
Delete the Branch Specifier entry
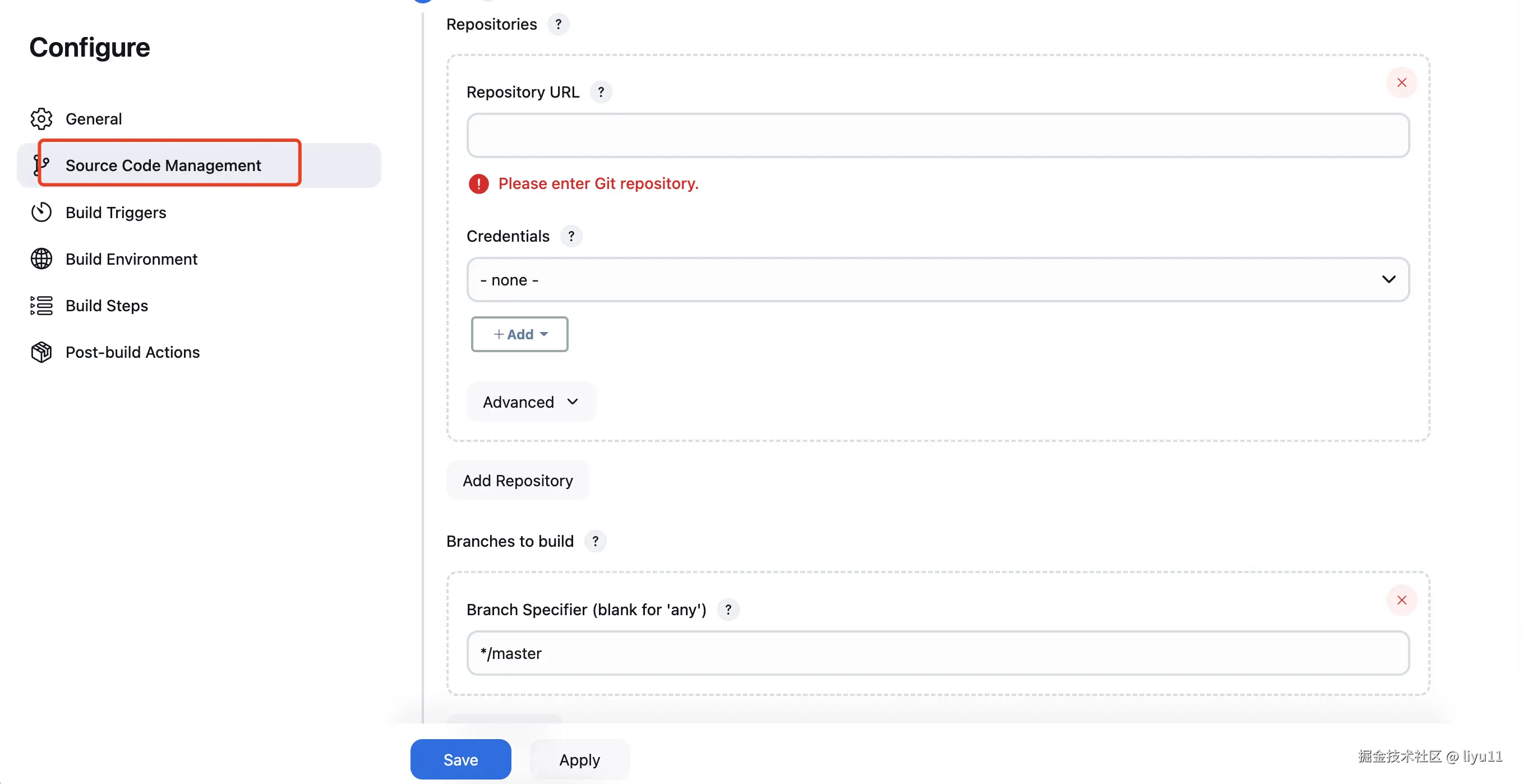[1401, 600]
